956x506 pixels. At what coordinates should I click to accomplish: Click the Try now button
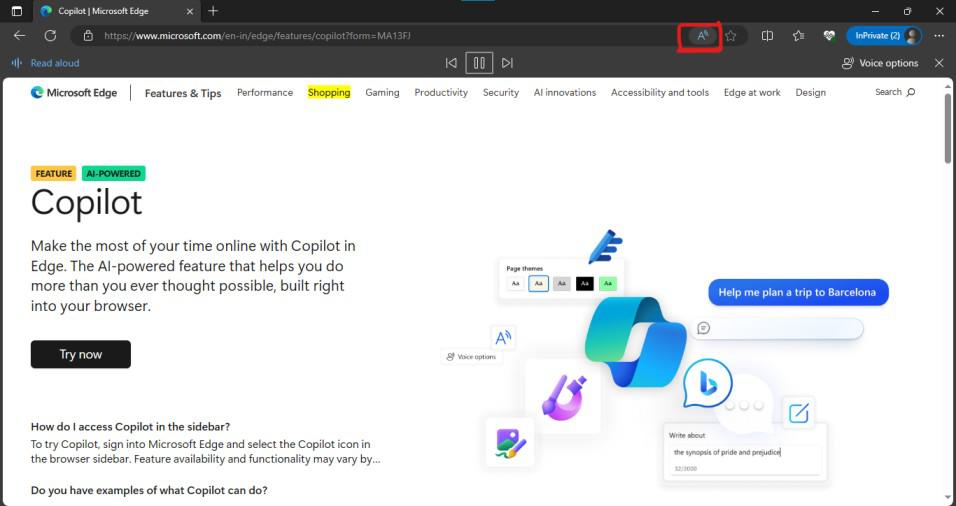coord(80,354)
